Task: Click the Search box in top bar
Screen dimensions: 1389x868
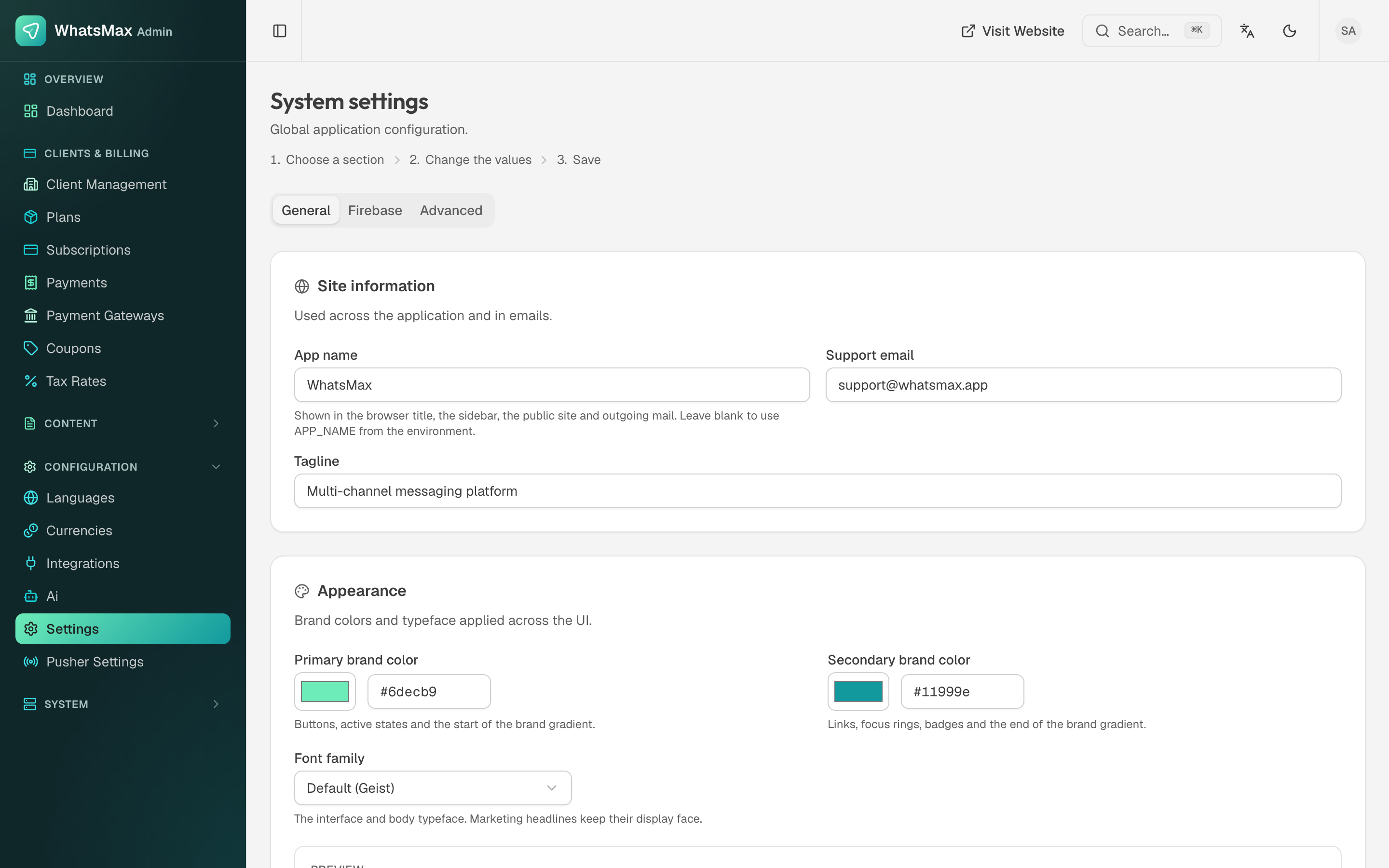Action: pos(1152,31)
